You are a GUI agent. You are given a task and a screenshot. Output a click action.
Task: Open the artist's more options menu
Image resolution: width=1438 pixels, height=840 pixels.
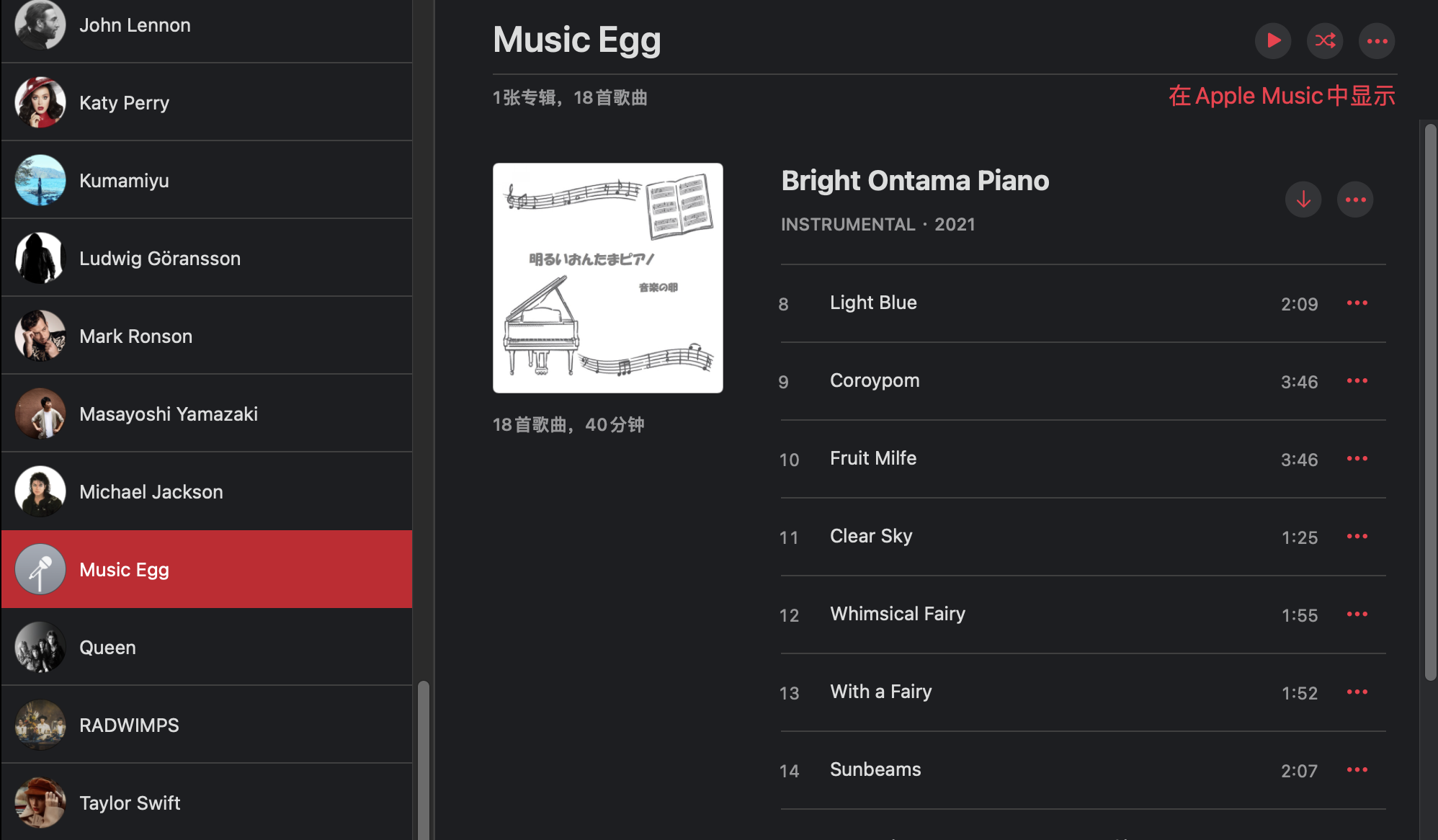pos(1377,41)
